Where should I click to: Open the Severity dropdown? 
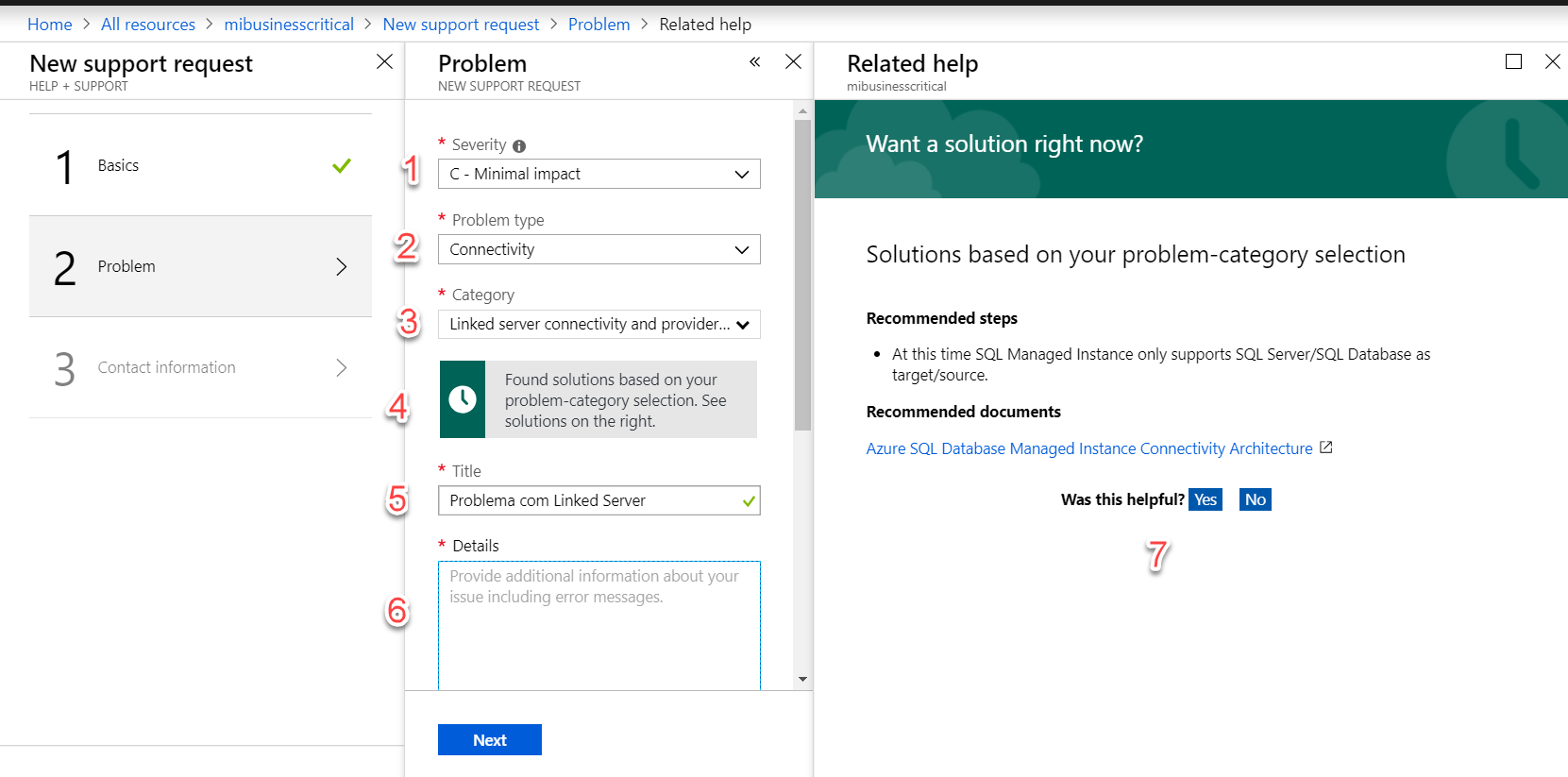(x=599, y=174)
